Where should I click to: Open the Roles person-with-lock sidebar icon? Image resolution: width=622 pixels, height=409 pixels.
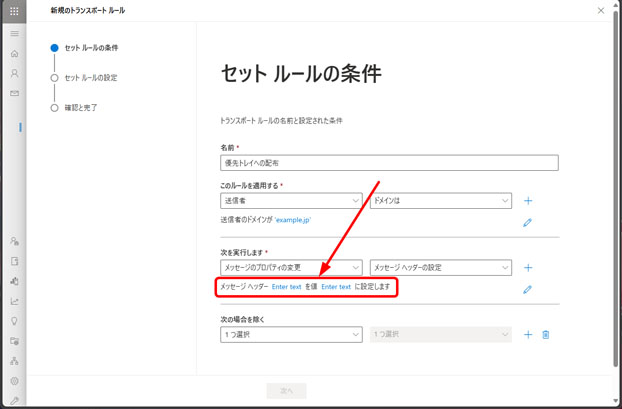tap(14, 241)
